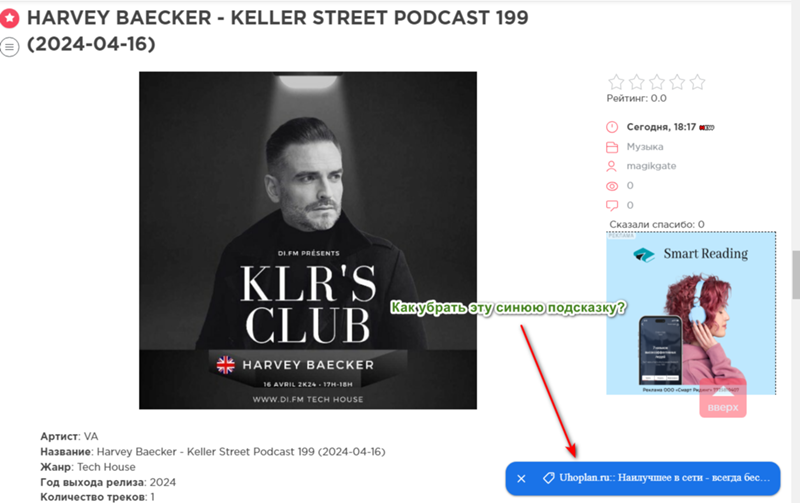Open the round list menu icon
The image size is (800, 503).
pos(9,46)
